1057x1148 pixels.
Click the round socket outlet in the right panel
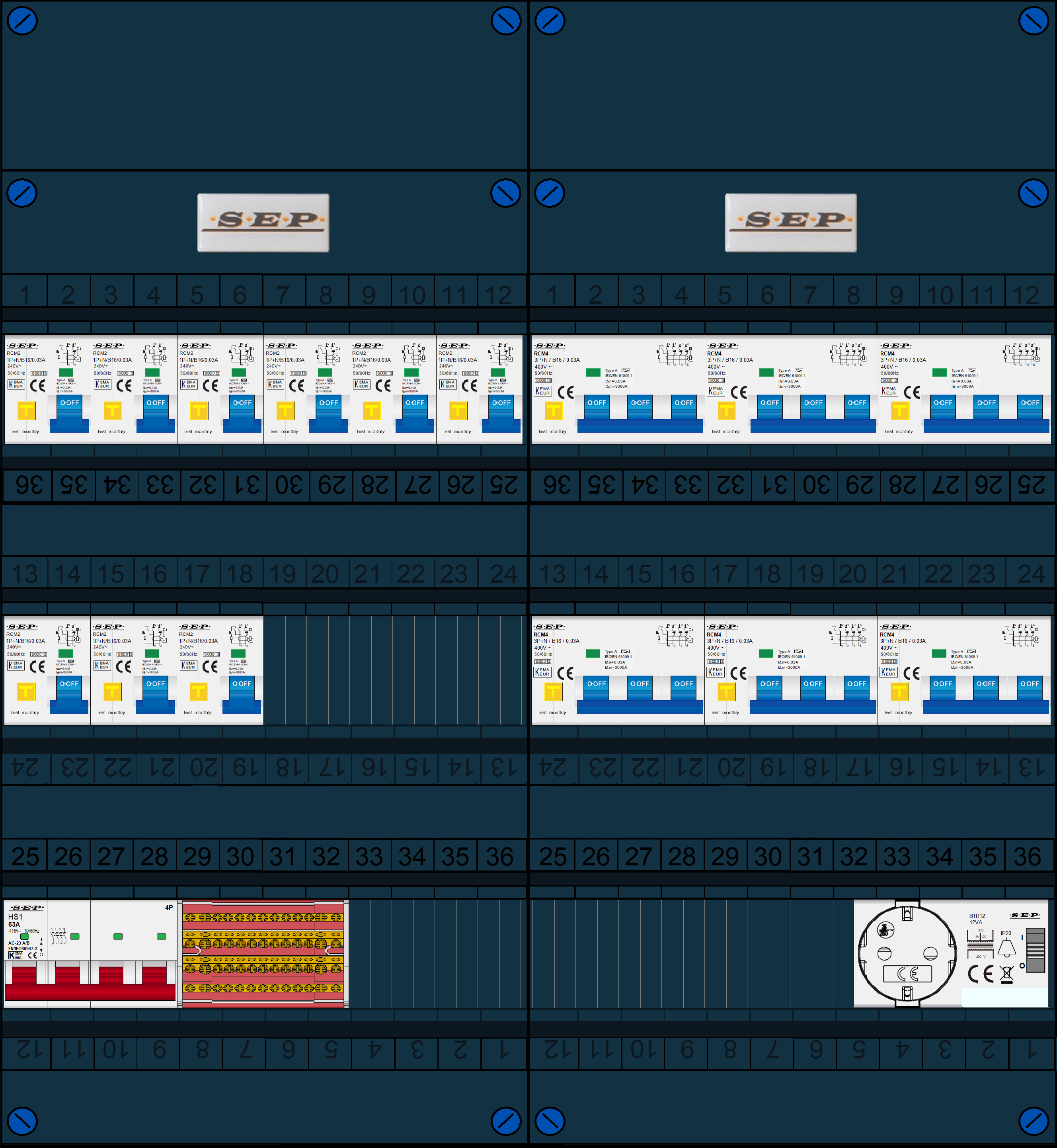pyautogui.click(x=907, y=953)
